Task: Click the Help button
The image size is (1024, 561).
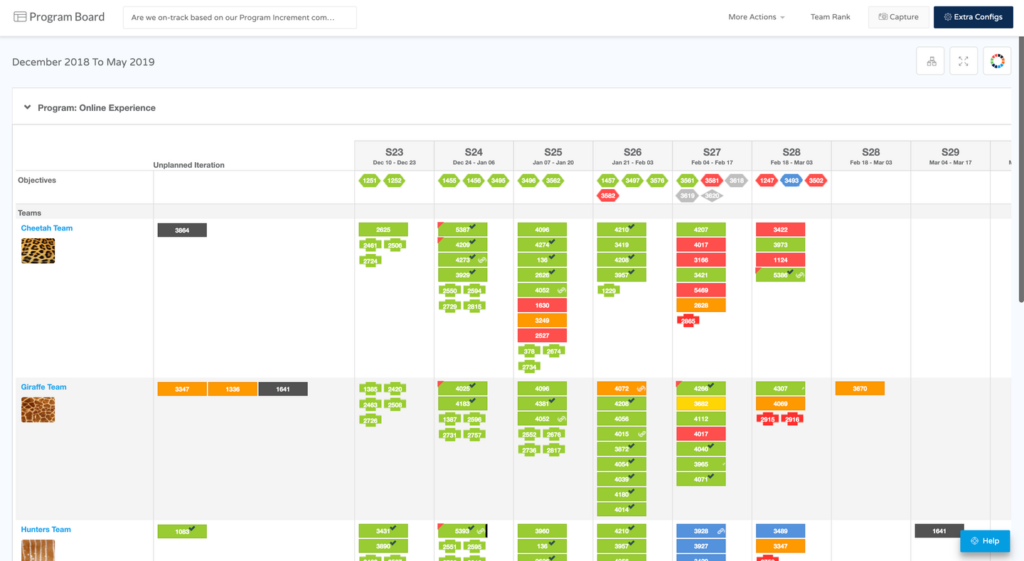Action: (984, 541)
